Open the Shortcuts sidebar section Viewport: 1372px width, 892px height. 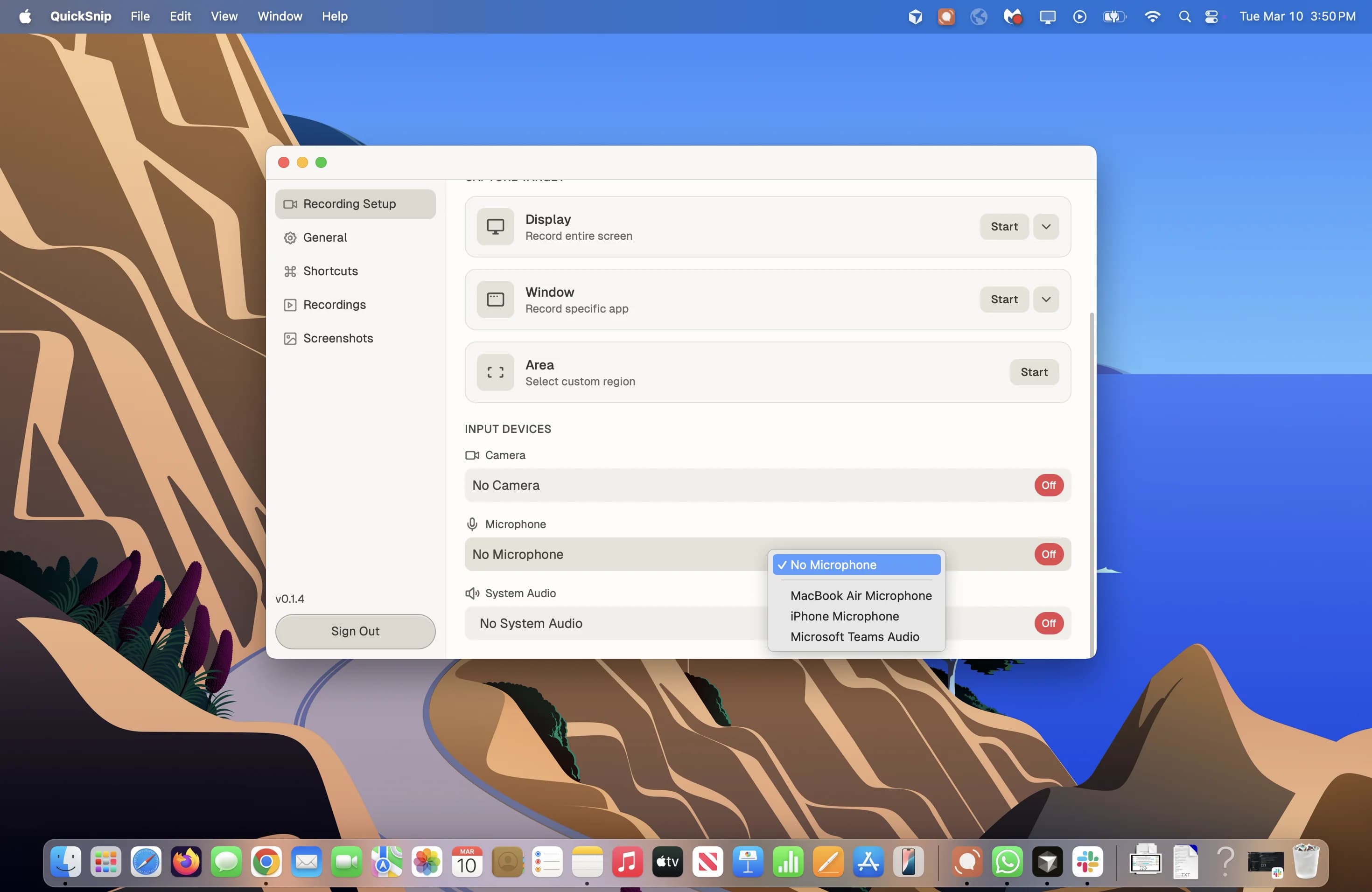coord(330,271)
